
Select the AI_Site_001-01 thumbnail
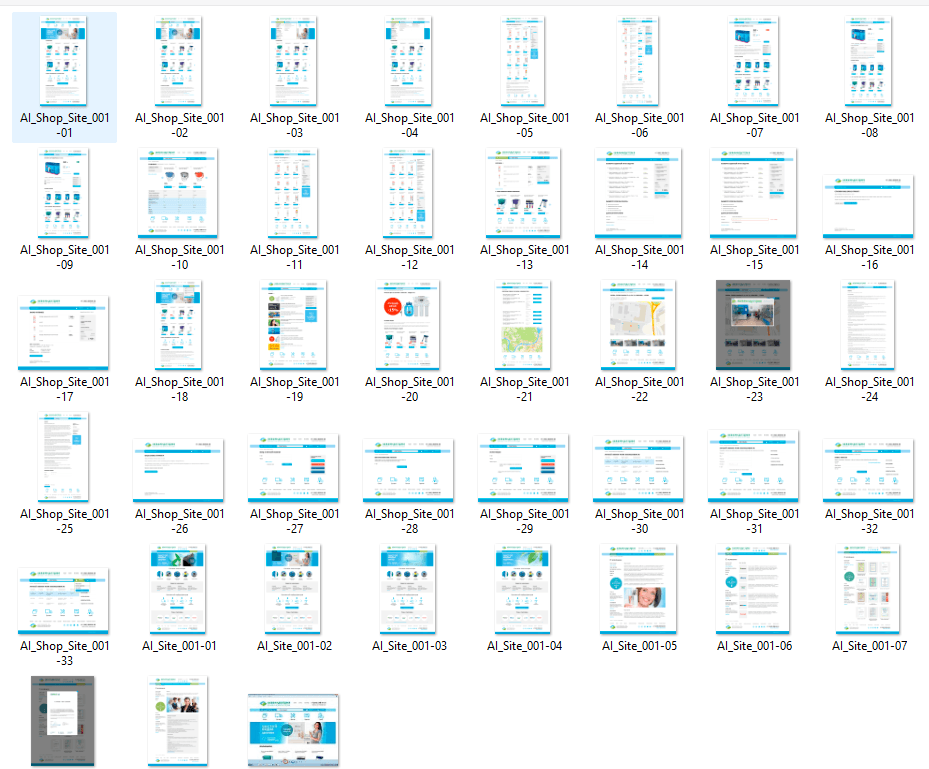(x=178, y=589)
